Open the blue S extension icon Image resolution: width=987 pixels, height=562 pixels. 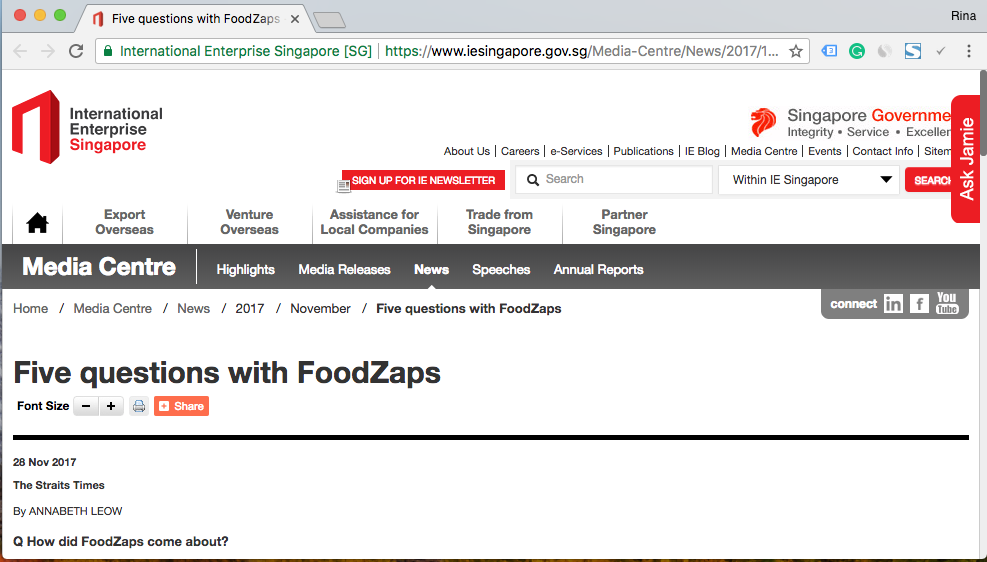pos(913,51)
